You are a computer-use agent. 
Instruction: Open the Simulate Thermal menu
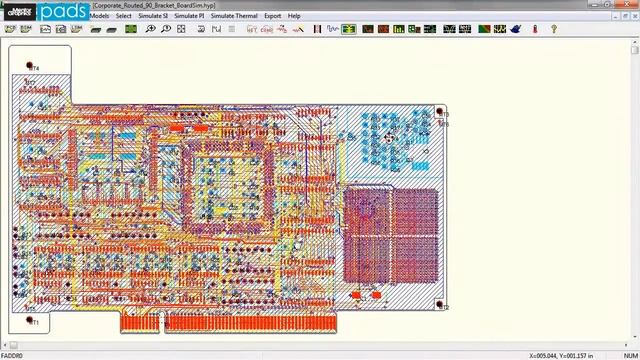point(234,16)
